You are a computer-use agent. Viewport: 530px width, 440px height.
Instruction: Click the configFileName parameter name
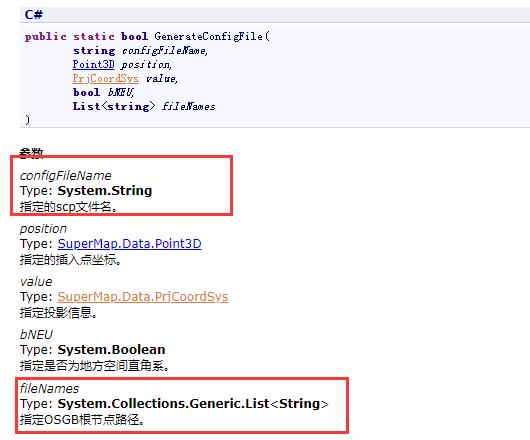(66, 176)
